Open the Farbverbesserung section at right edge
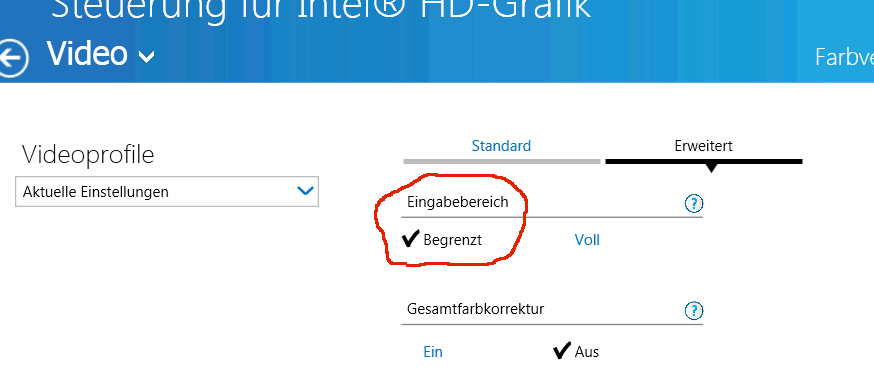 click(x=844, y=57)
